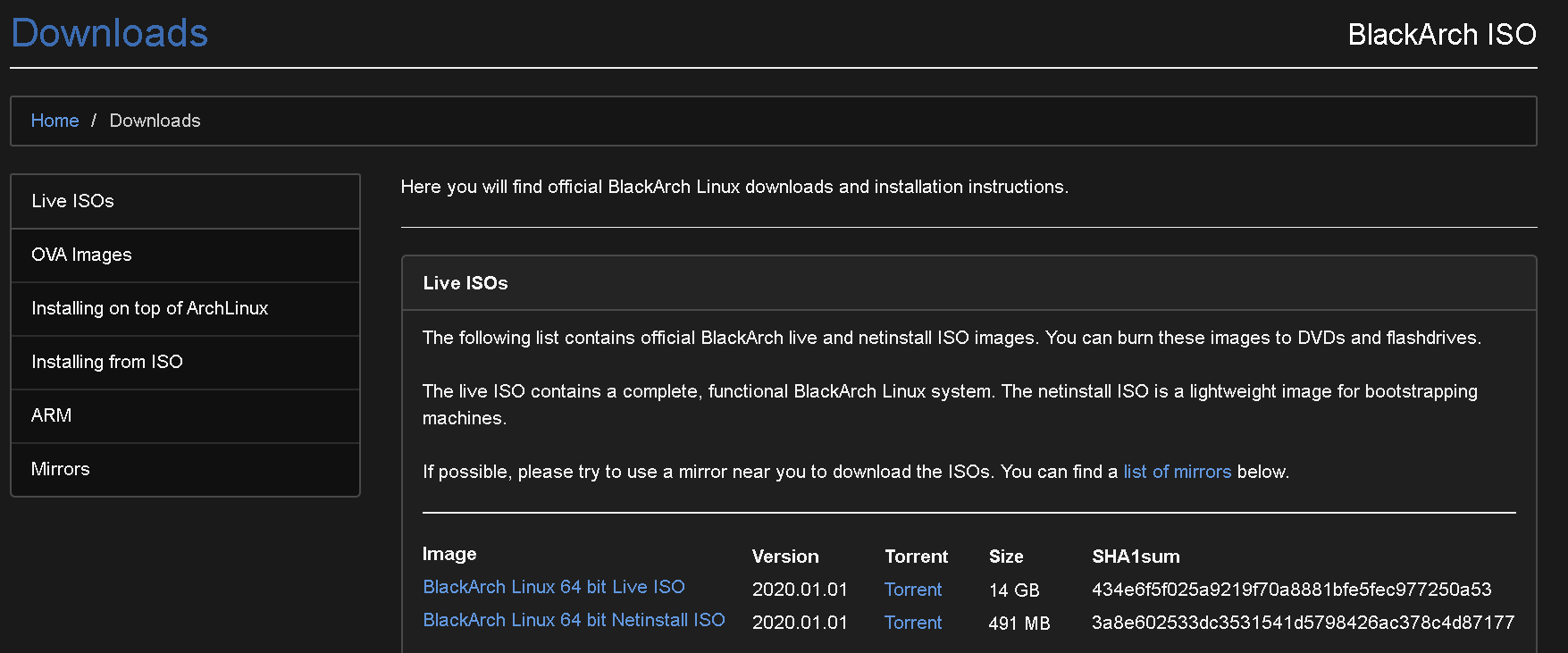Download BlackArch Linux 64 bit Live ISO
Image resolution: width=1568 pixels, height=653 pixels.
554,587
